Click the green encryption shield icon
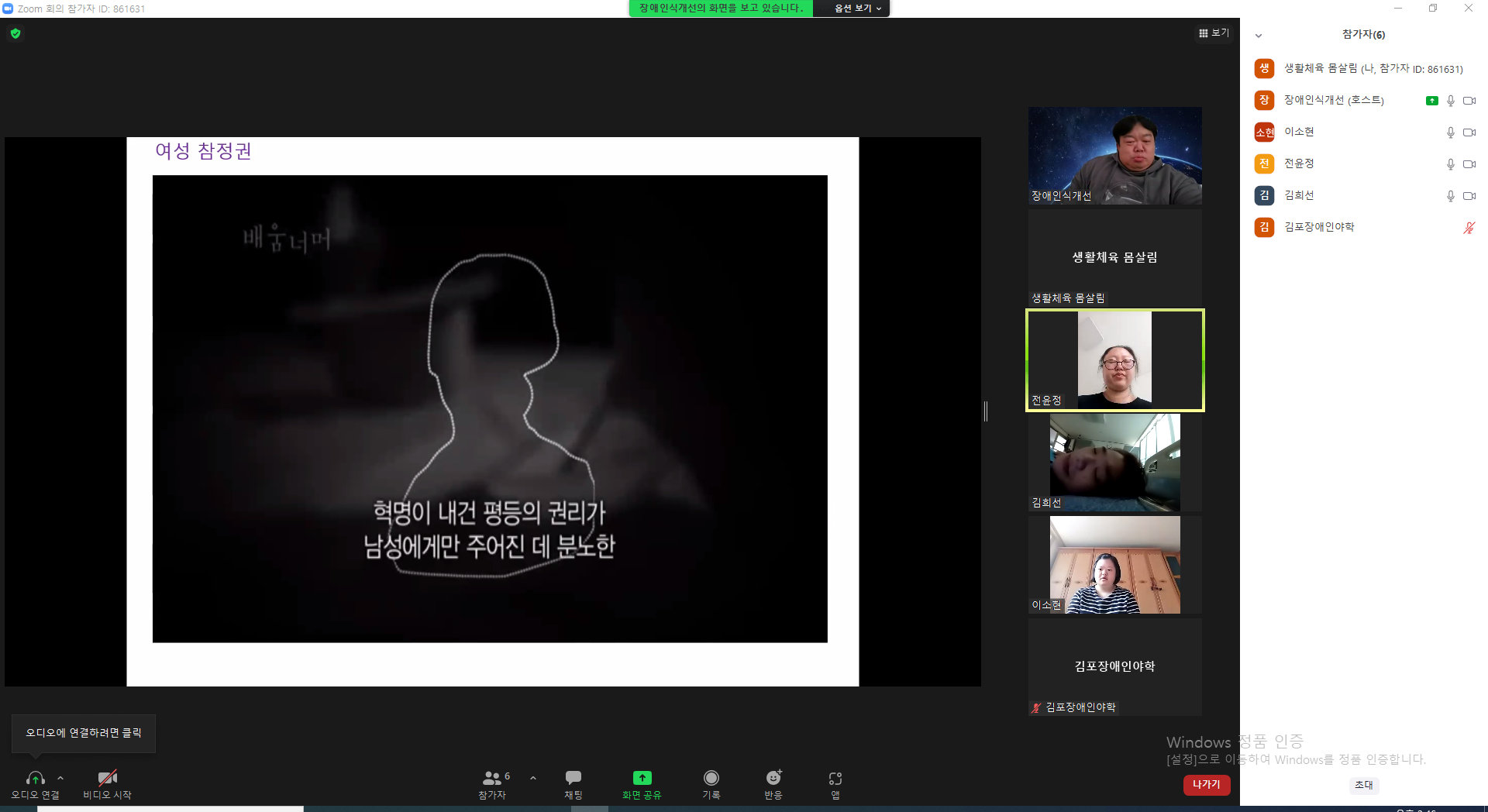The image size is (1488, 812). point(15,33)
